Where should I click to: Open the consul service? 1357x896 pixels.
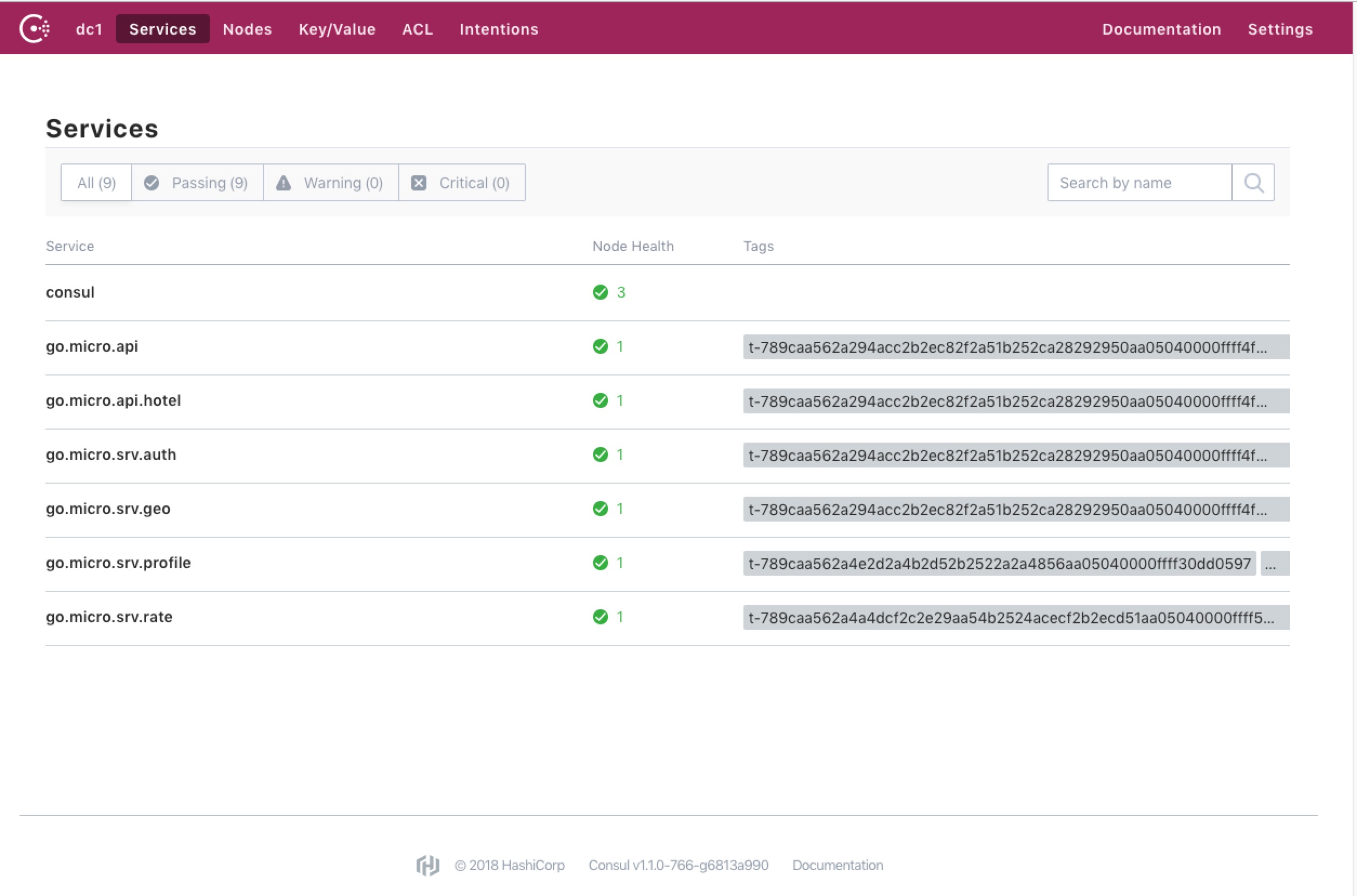[x=70, y=292]
